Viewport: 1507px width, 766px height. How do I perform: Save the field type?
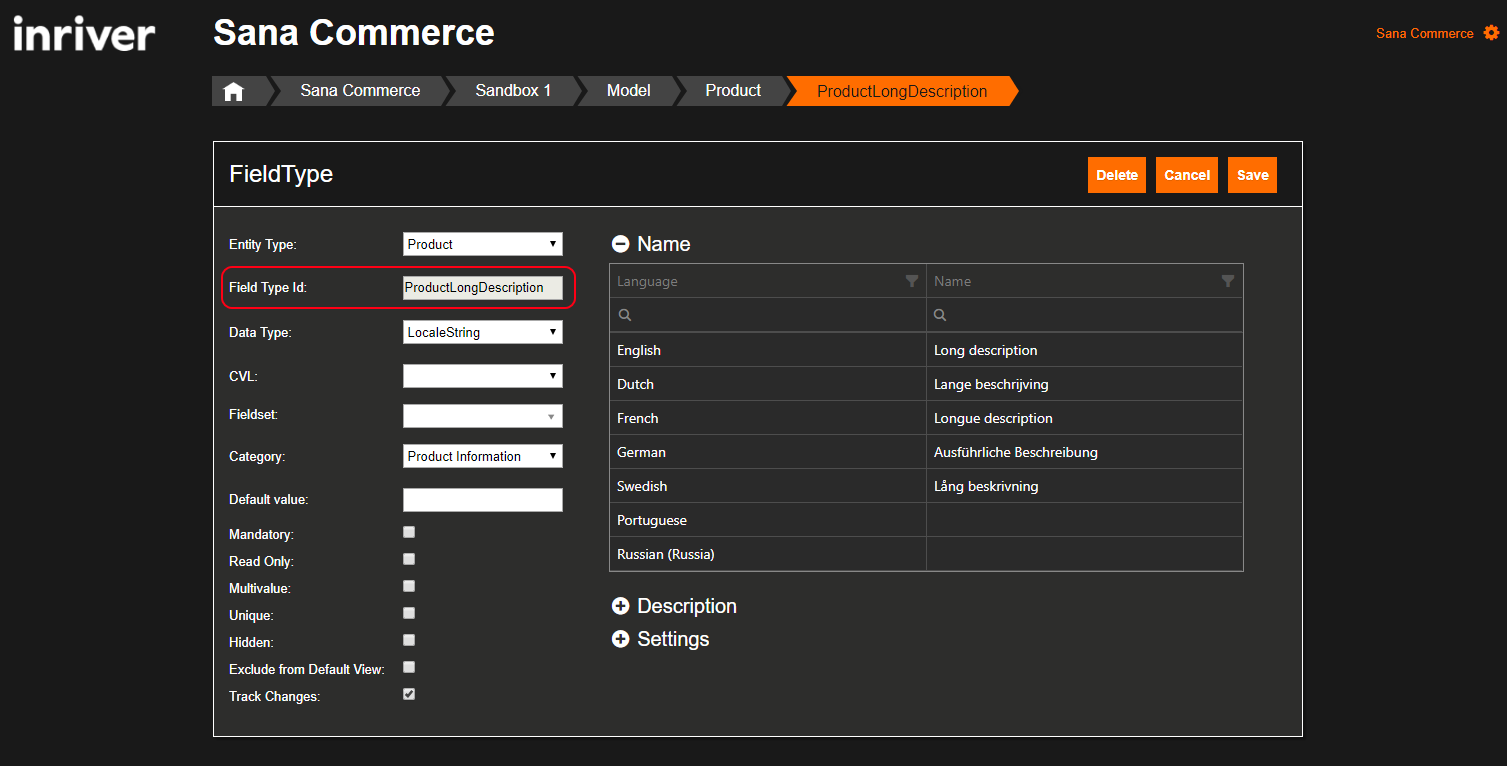1252,175
